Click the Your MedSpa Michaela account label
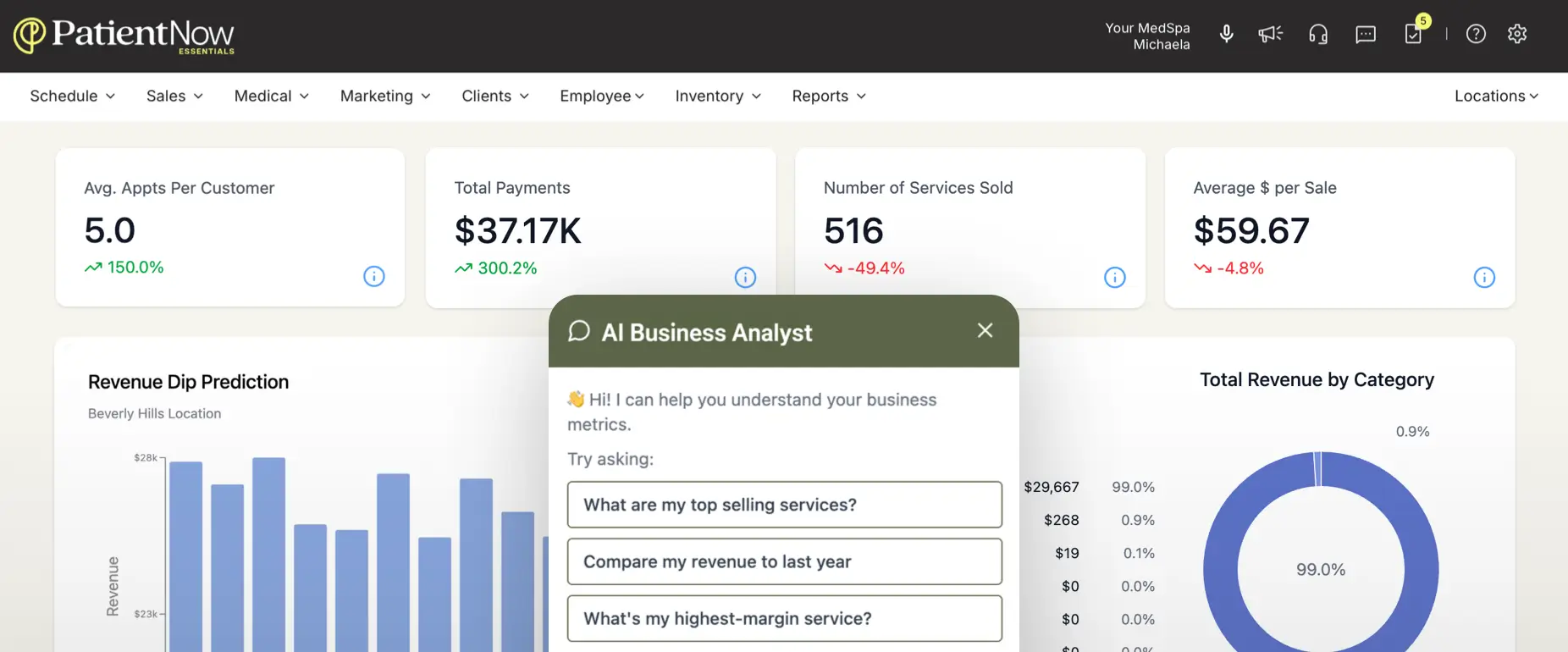Viewport: 1568px width, 652px height. point(1147,36)
